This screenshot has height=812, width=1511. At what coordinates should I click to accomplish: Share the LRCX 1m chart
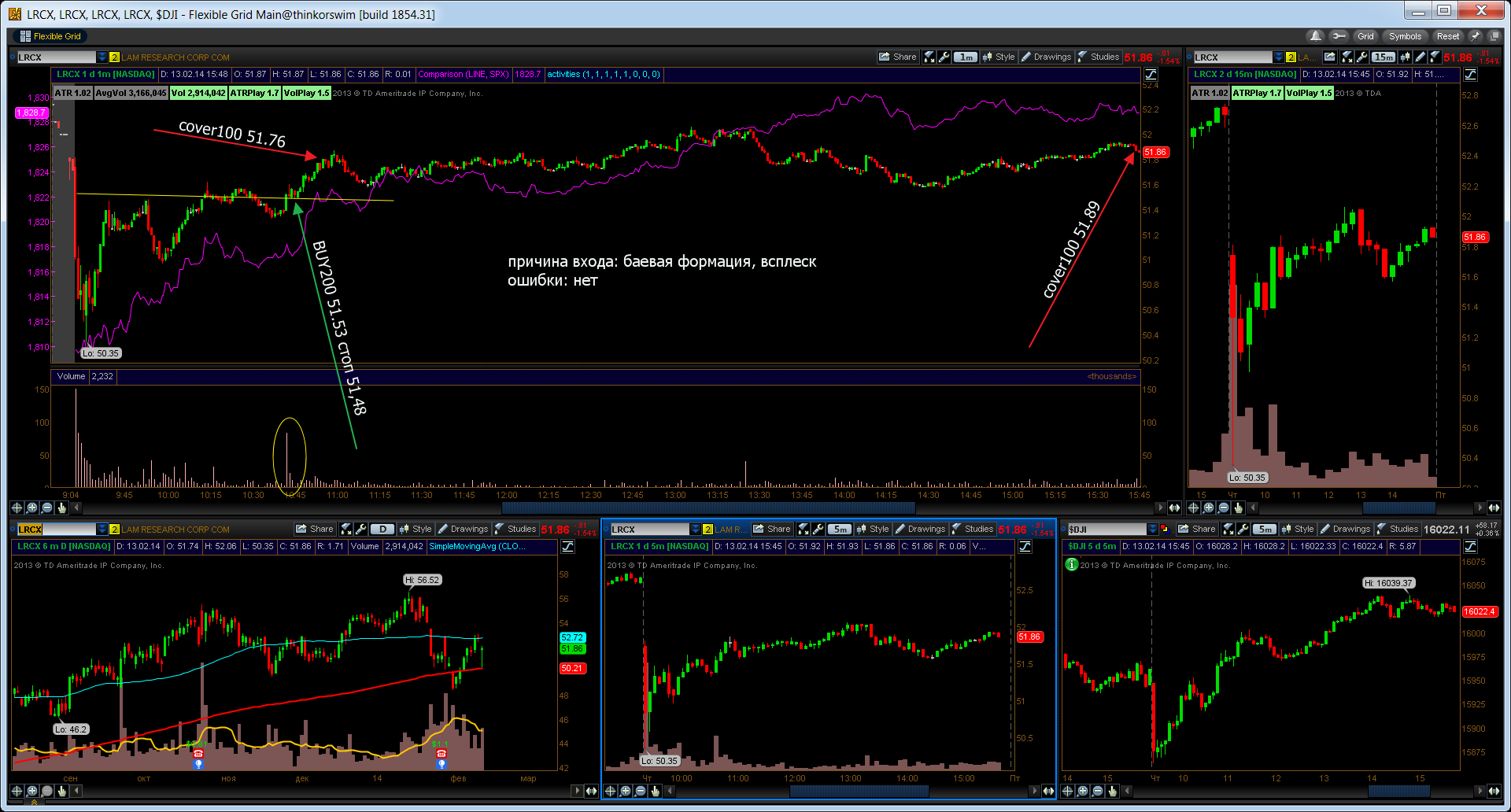tap(897, 57)
